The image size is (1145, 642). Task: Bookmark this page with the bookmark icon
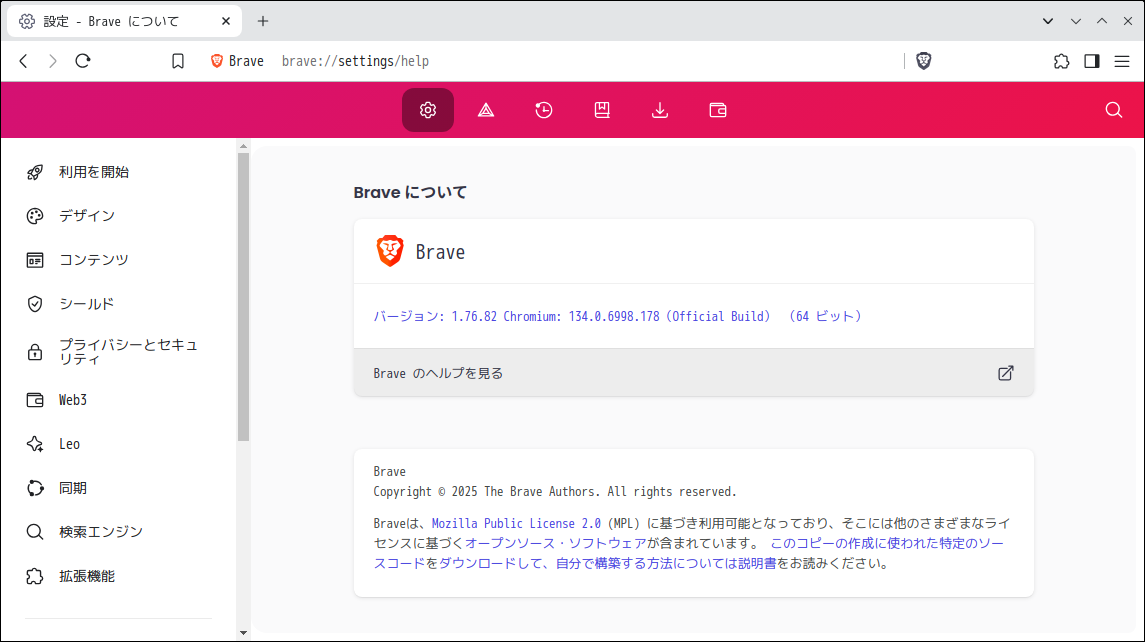pyautogui.click(x=177, y=61)
